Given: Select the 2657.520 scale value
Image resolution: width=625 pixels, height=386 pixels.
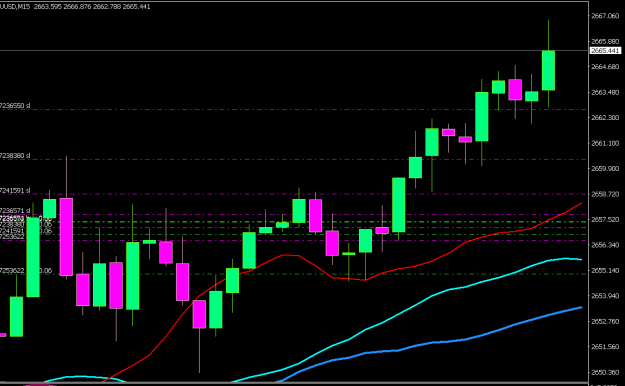Looking at the screenshot, I should tap(605, 219).
